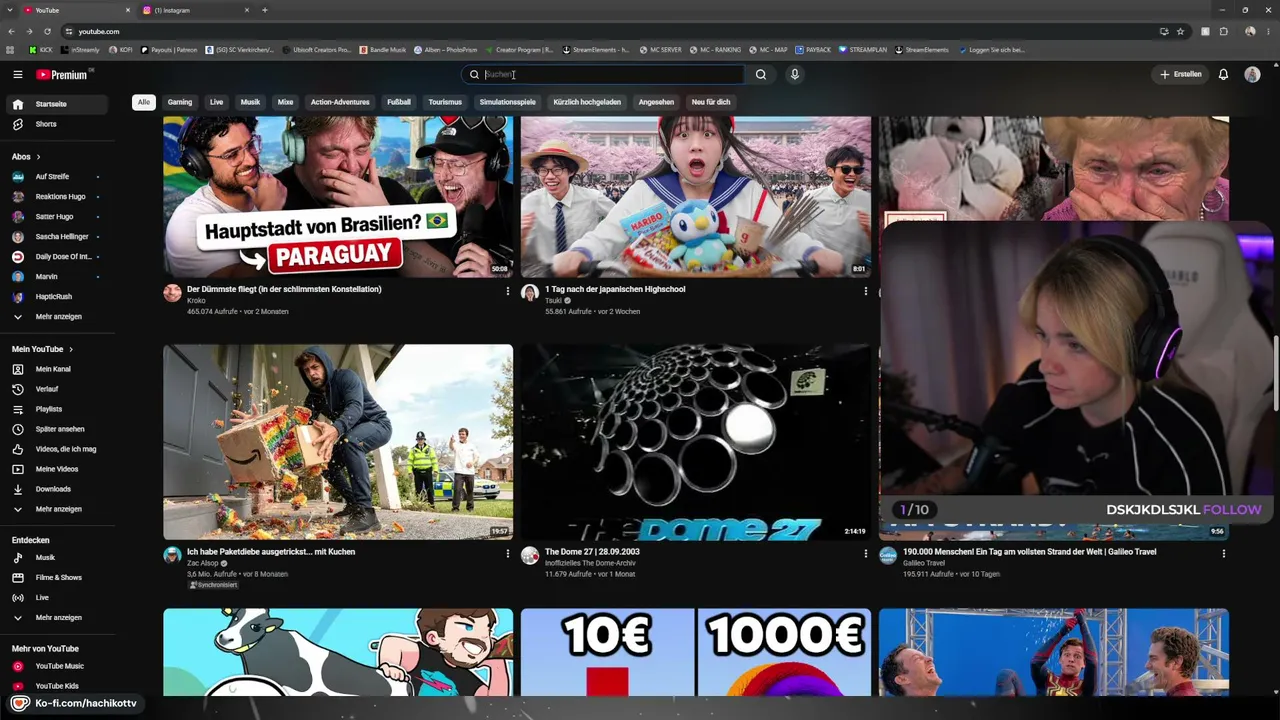Open the browser tab search dropdown
The height and width of the screenshot is (720, 1280).
point(11,10)
